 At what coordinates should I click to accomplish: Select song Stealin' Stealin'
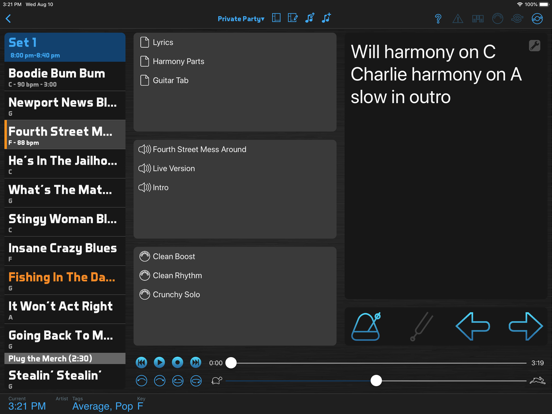coord(65,378)
